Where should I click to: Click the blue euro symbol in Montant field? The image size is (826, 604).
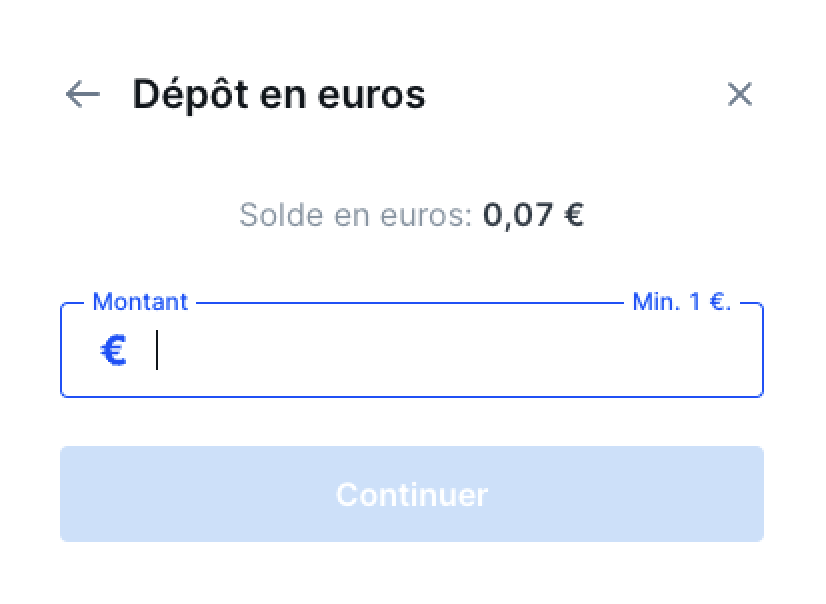point(114,351)
